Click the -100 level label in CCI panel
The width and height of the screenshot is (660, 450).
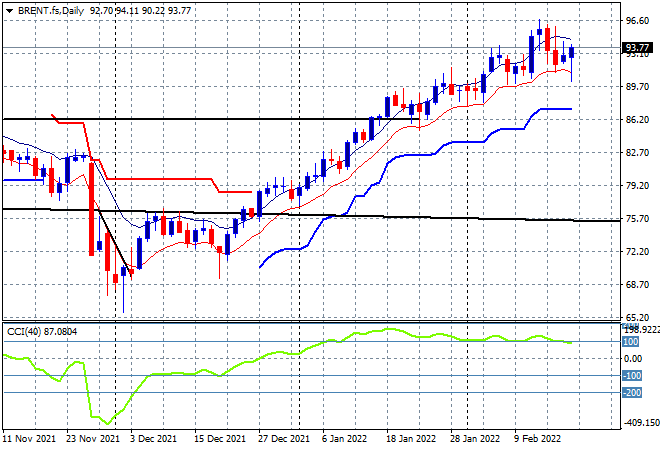(632, 375)
